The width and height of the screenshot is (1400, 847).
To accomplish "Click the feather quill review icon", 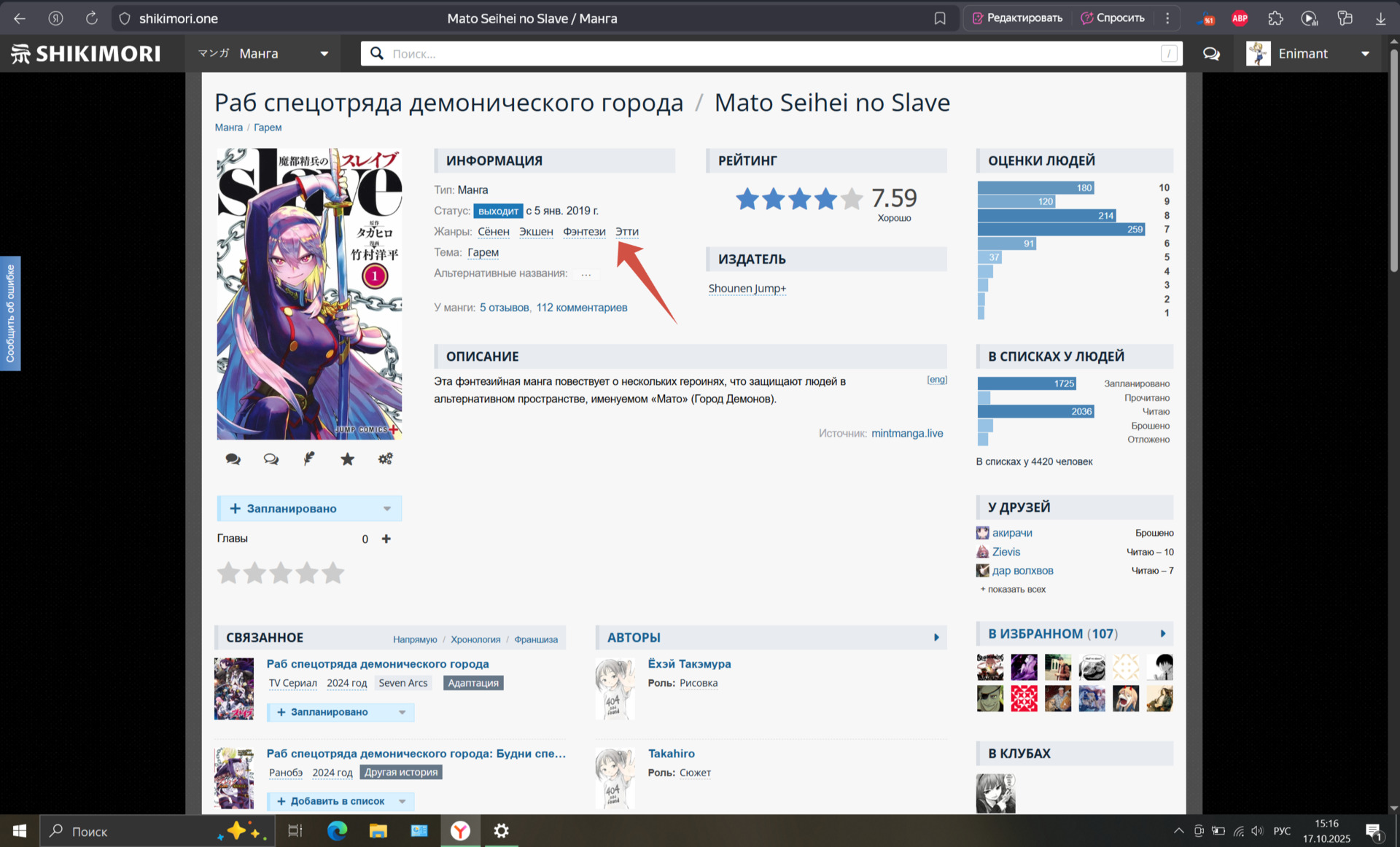I will coord(309,458).
